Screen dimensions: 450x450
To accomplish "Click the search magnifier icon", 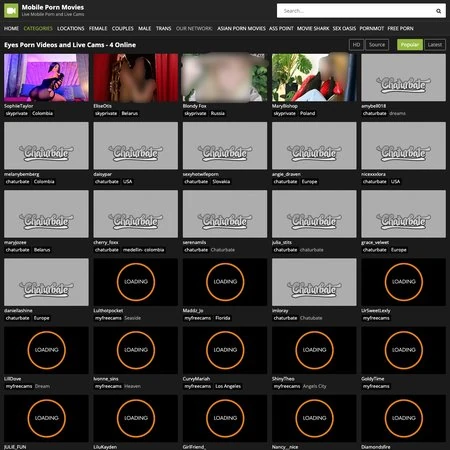I will pos(438,11).
